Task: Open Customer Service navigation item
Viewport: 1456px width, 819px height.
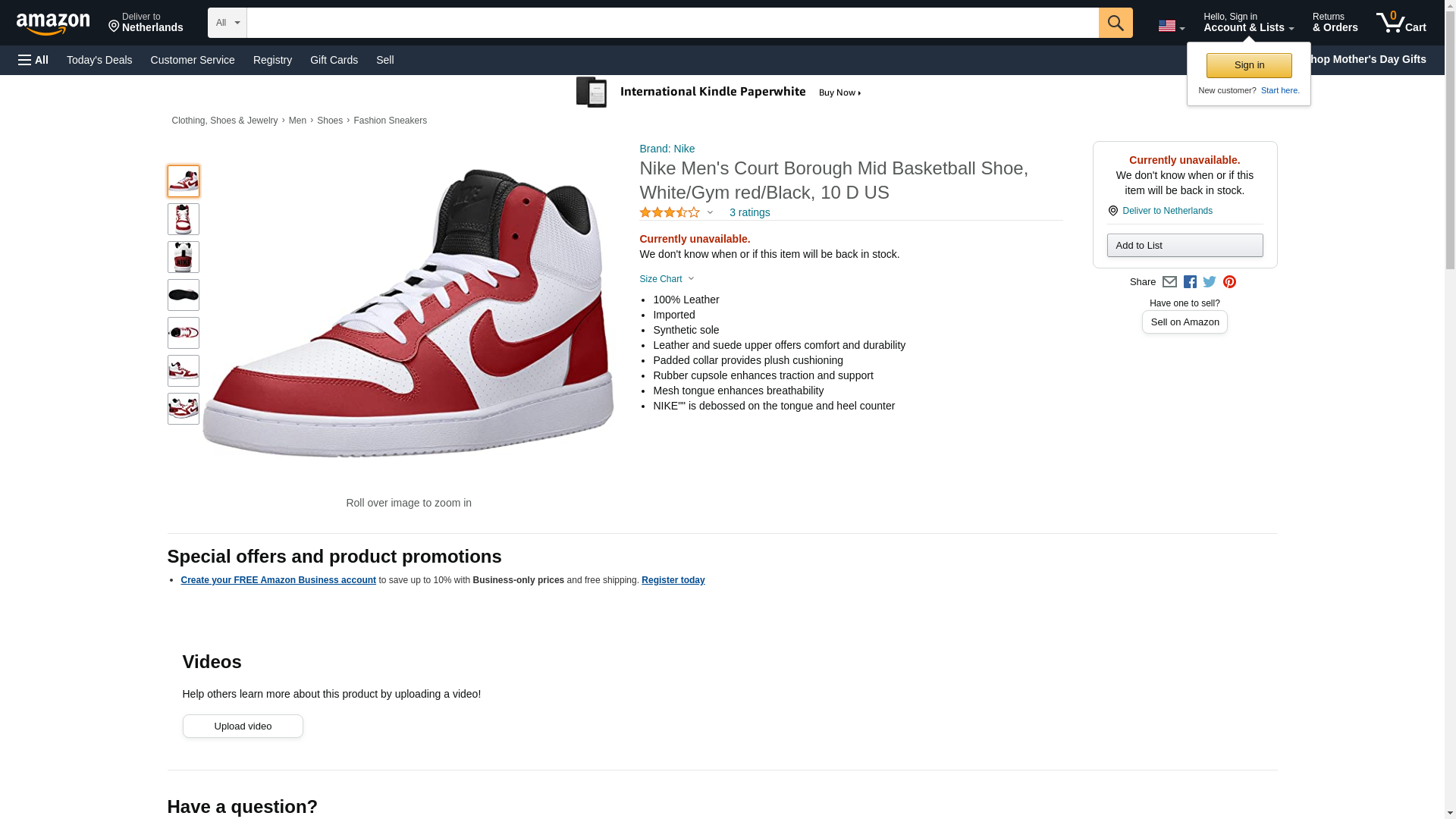Action: pyautogui.click(x=193, y=60)
